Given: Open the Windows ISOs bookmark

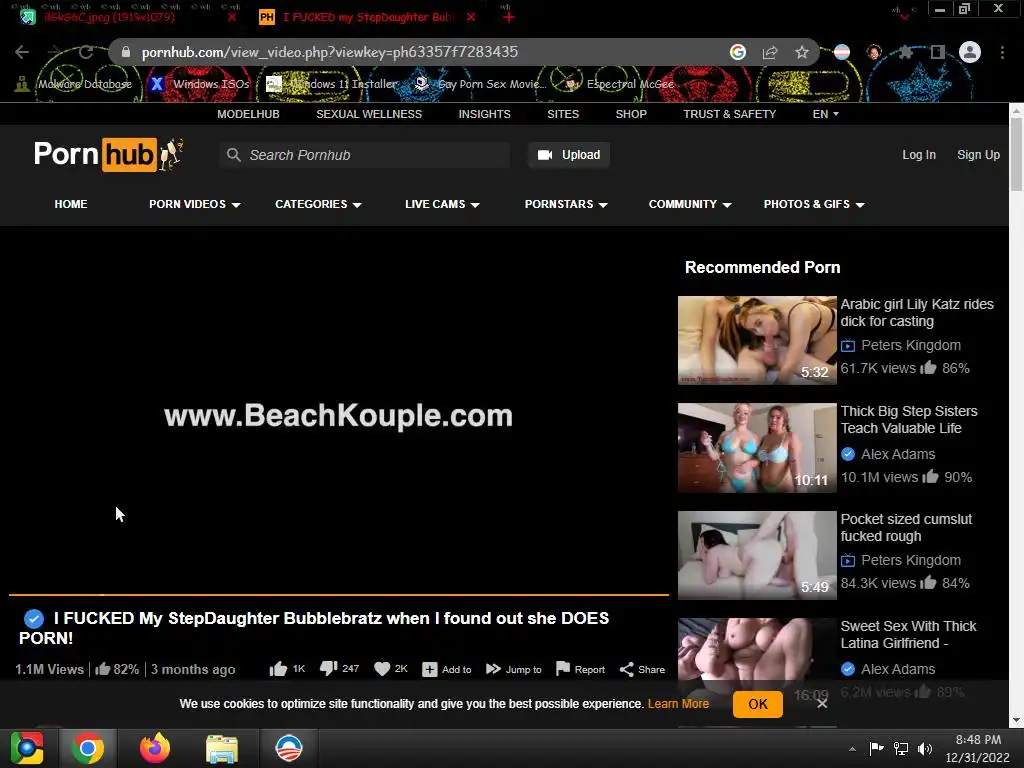Looking at the screenshot, I should click(x=199, y=84).
